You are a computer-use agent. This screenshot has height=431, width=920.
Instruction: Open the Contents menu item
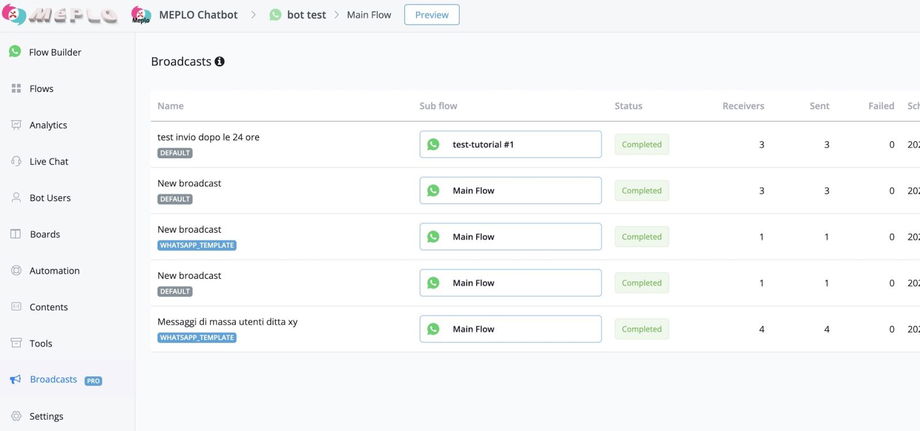48,307
